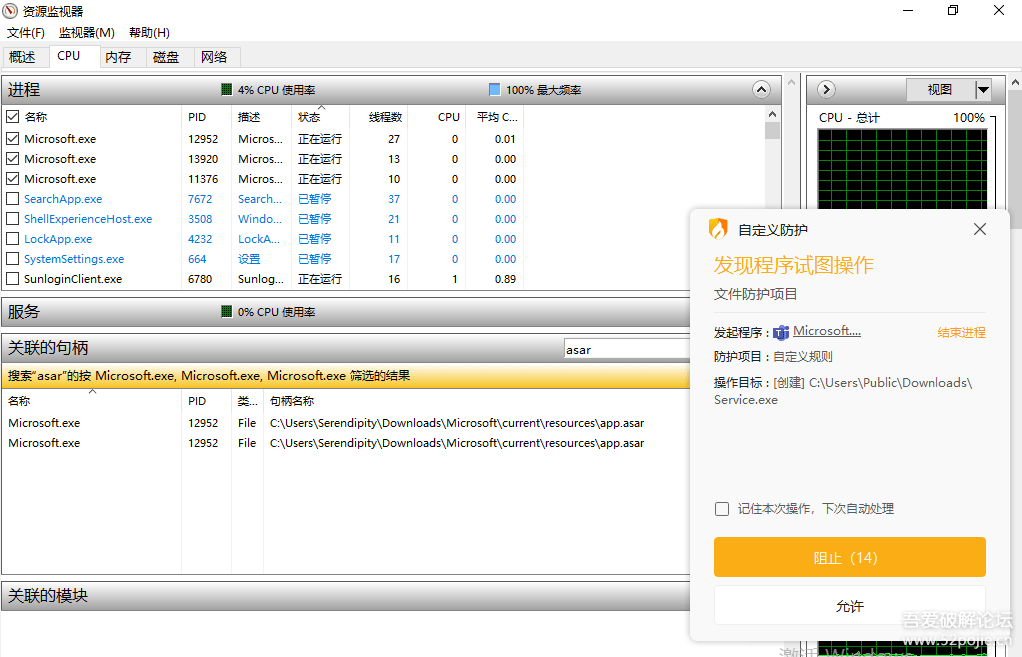
Task: Click the asar handle search field
Action: [x=627, y=349]
